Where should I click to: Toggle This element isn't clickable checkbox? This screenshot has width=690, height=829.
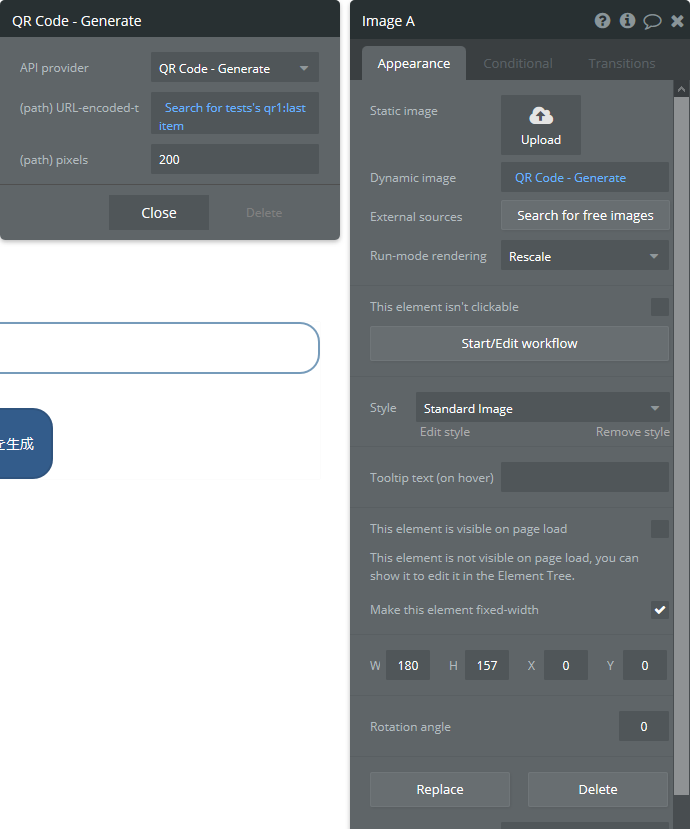(x=659, y=307)
